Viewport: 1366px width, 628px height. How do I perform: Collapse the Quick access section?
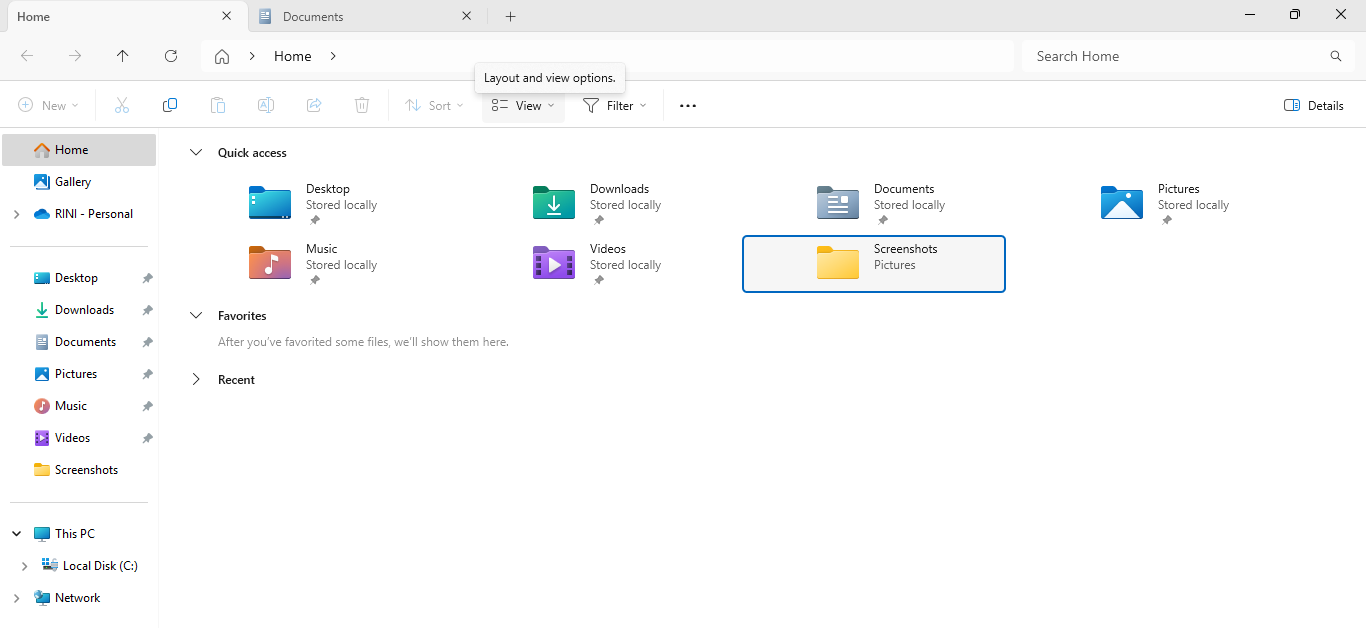point(196,153)
